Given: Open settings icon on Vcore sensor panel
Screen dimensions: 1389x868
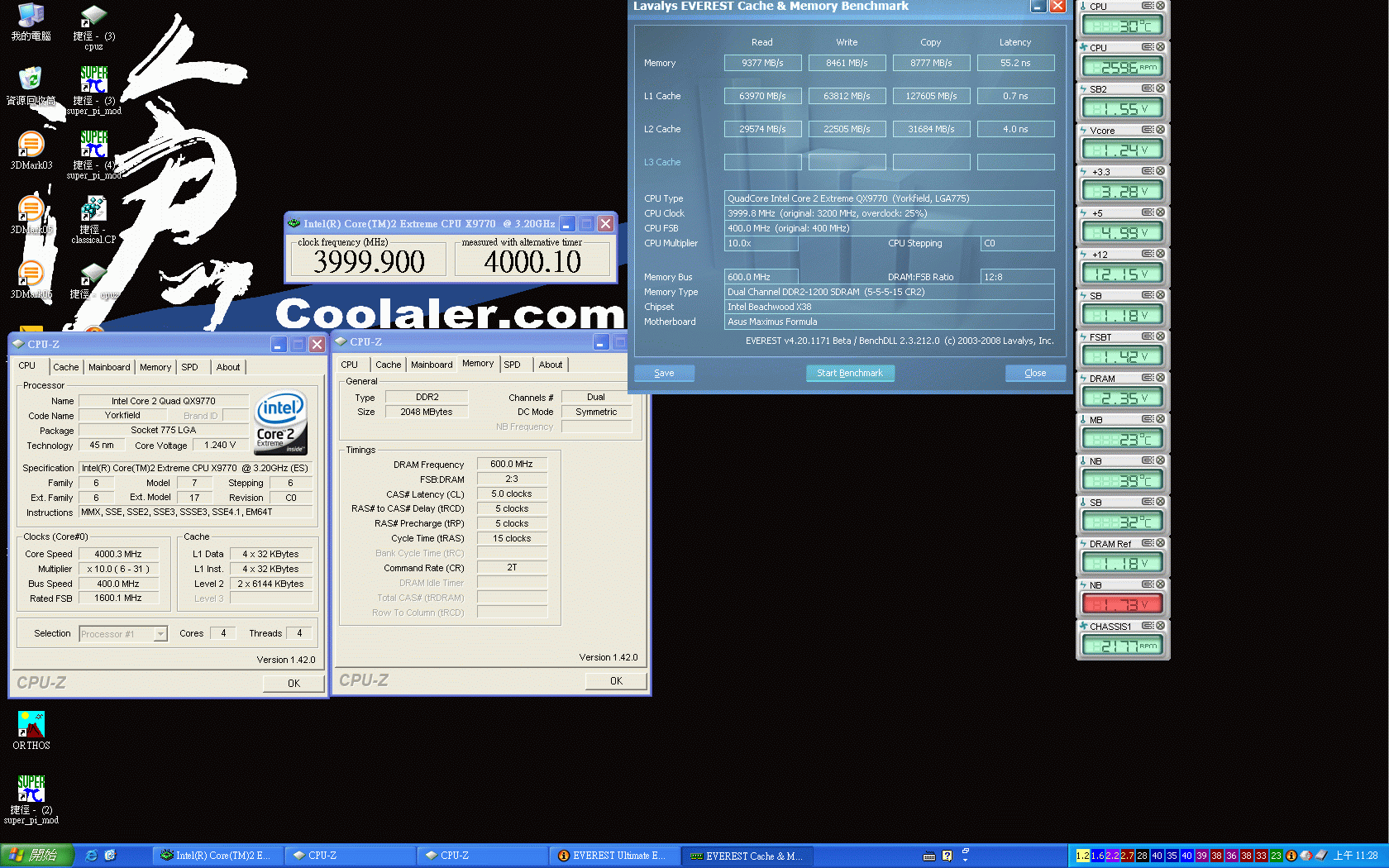Looking at the screenshot, I should point(1148,130).
